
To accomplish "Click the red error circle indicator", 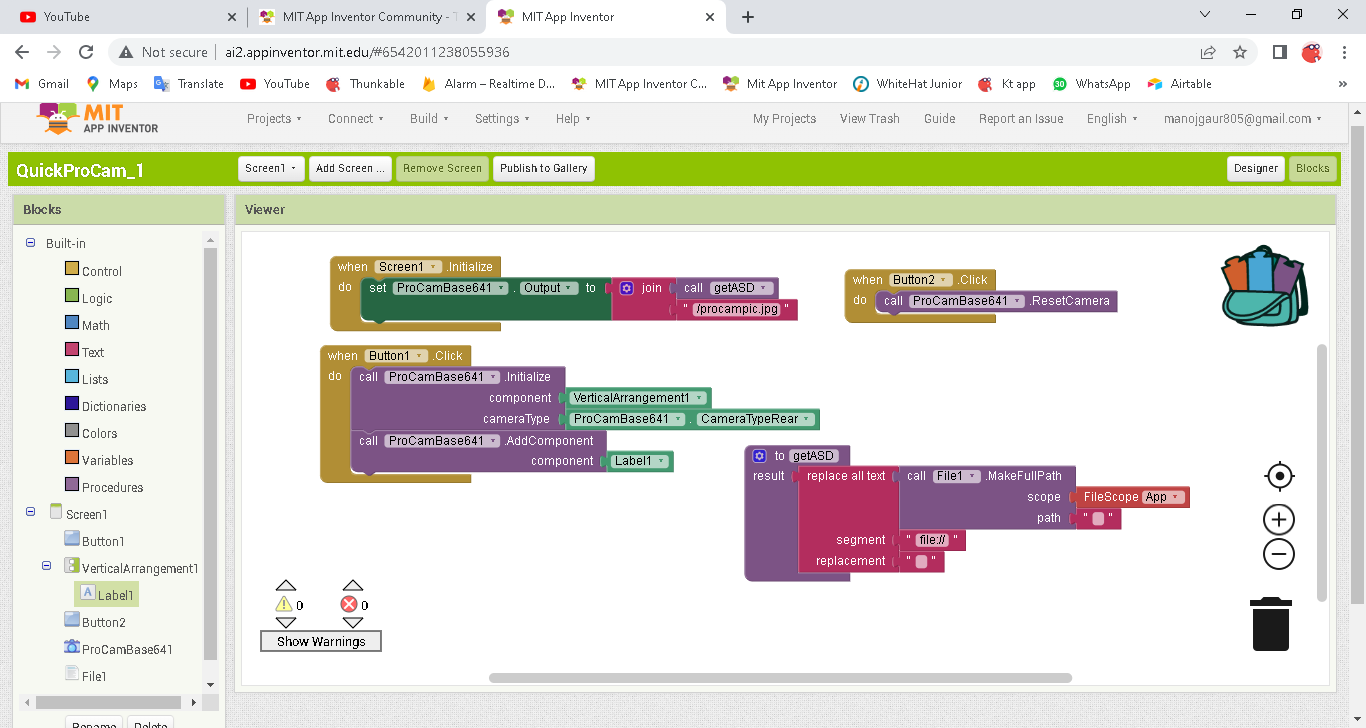I will (x=349, y=605).
